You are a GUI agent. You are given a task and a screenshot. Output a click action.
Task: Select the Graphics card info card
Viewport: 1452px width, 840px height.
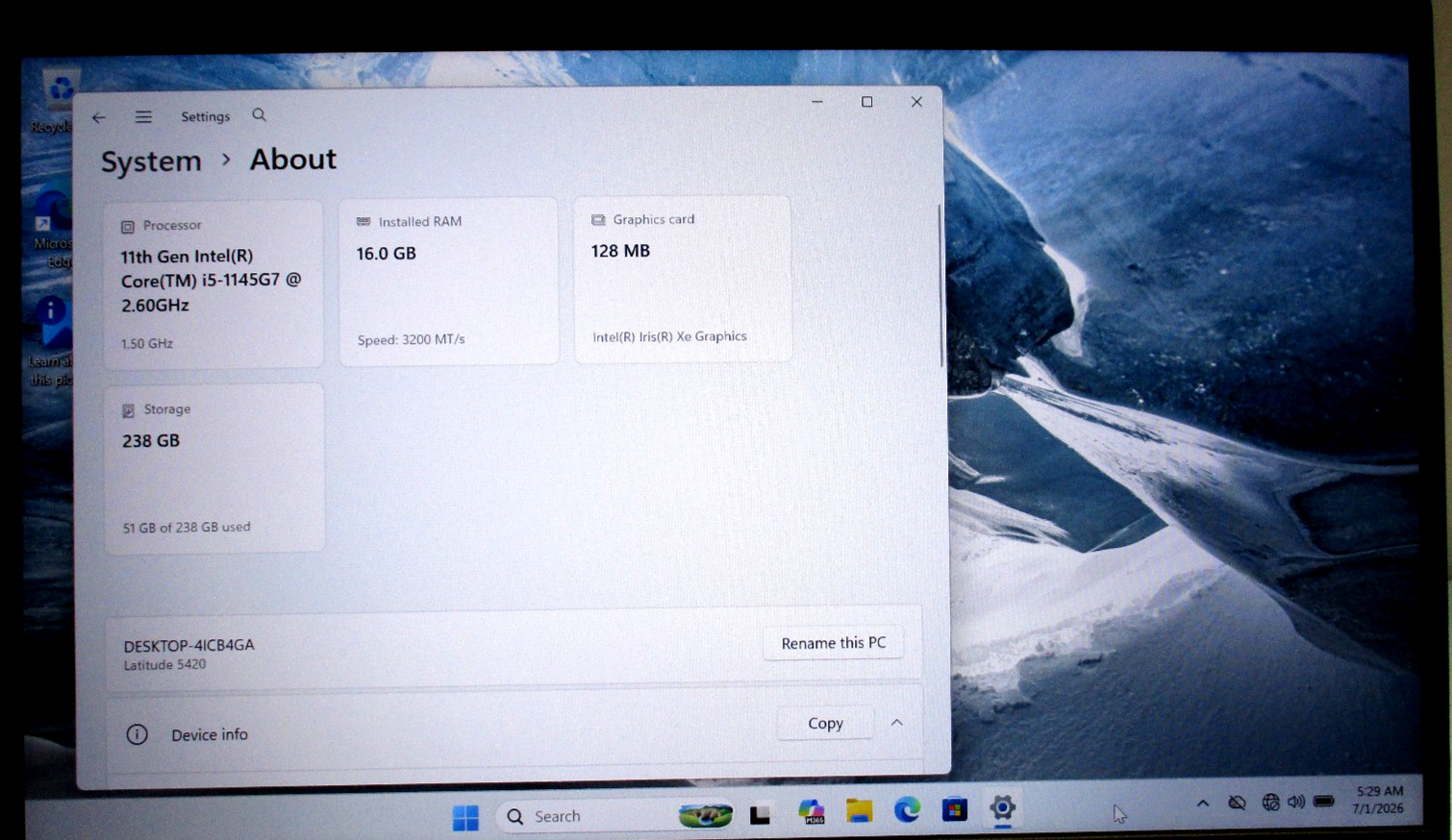683,279
